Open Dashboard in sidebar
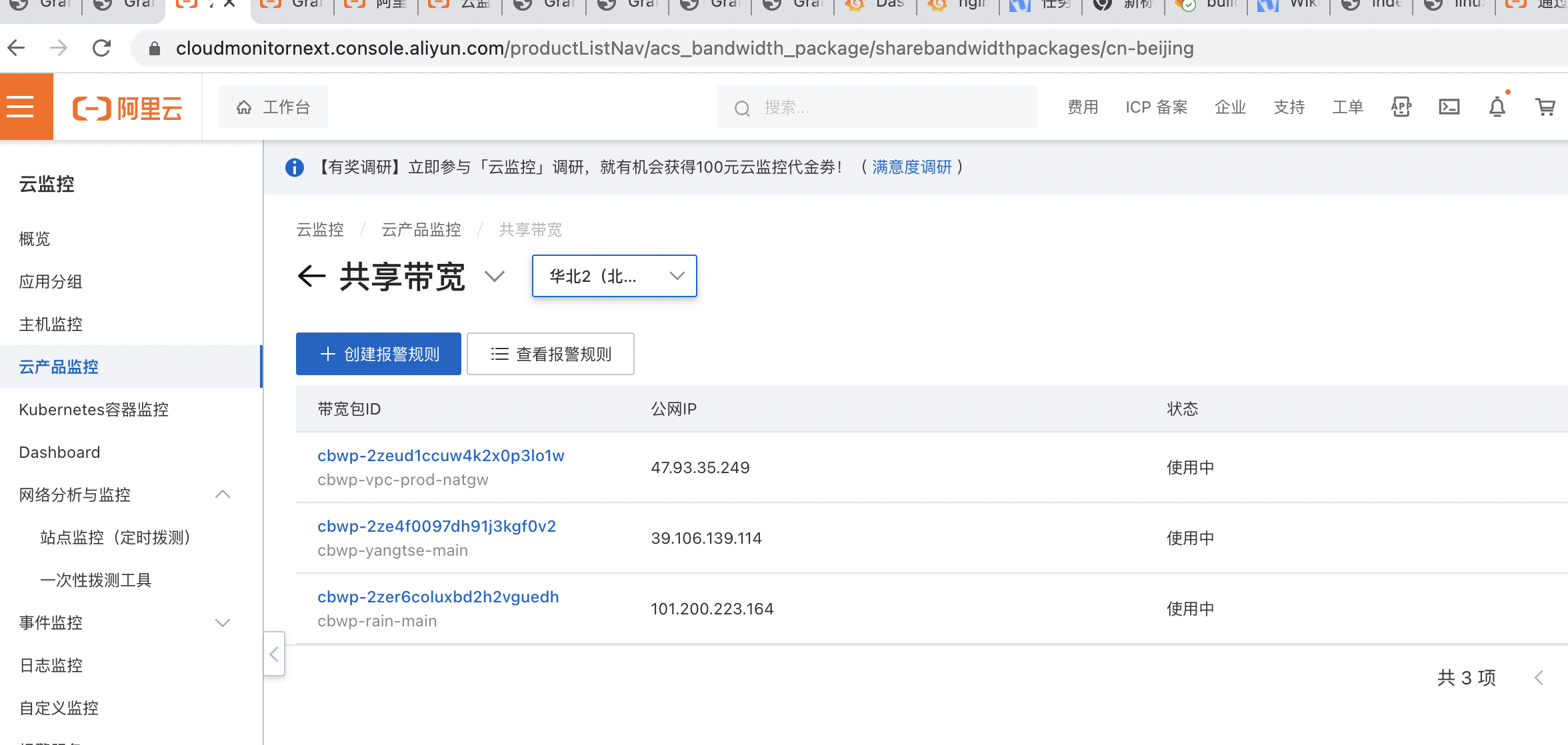The height and width of the screenshot is (745, 1568). coord(59,452)
